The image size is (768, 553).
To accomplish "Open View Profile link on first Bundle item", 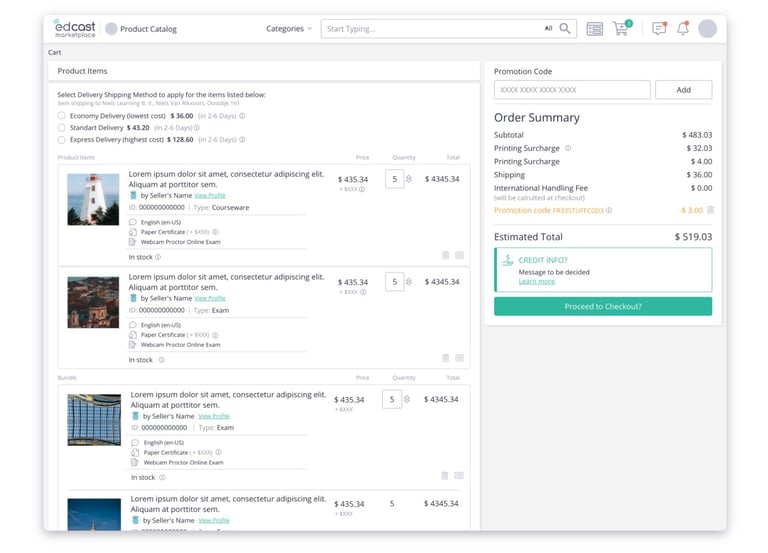I will pos(214,416).
